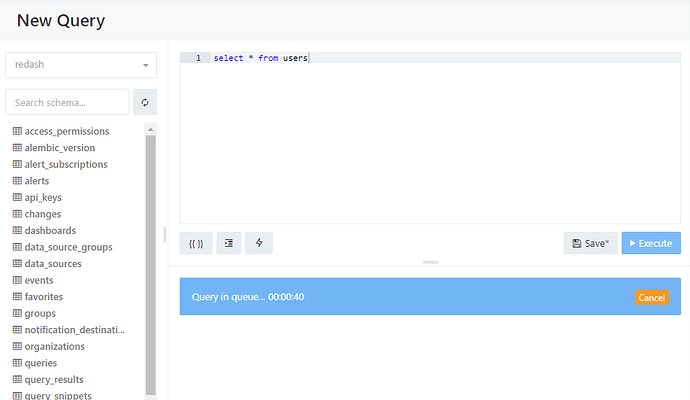Click the table icon beside queries
The image size is (690, 400).
coord(17,363)
